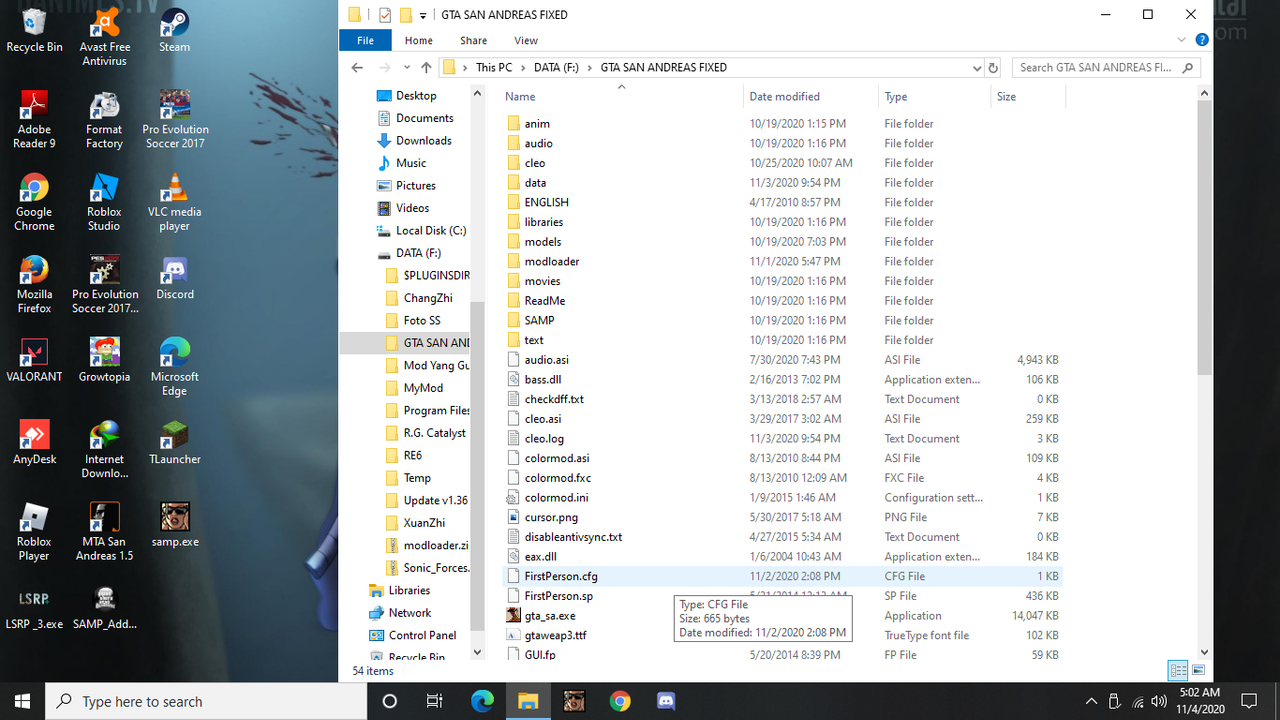Click the chevron after This PC in the address bar
Image resolution: width=1280 pixels, height=720 pixels.
click(522, 67)
